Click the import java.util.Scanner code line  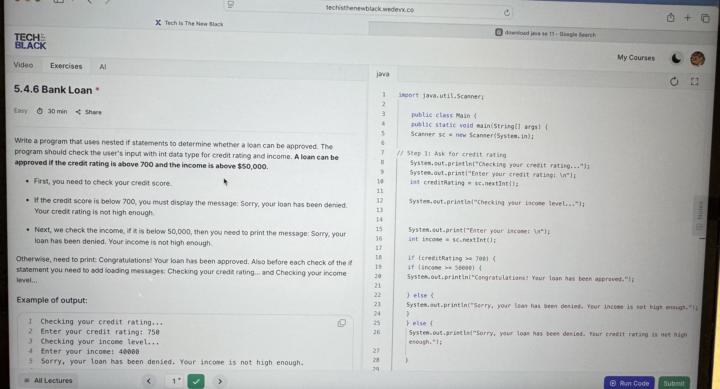click(x=441, y=96)
